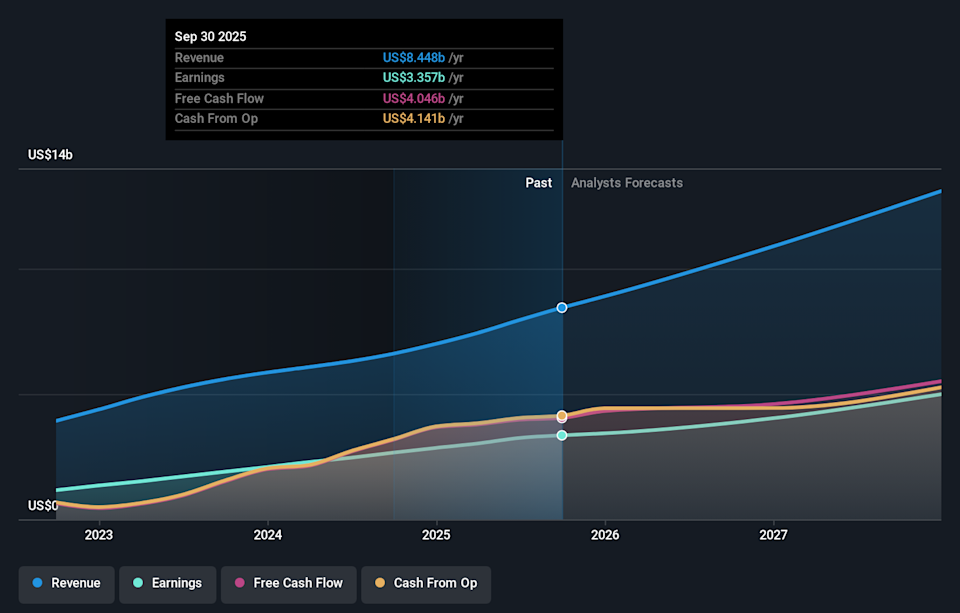Click the 2026 axis label
The width and height of the screenshot is (960, 613).
(x=605, y=535)
